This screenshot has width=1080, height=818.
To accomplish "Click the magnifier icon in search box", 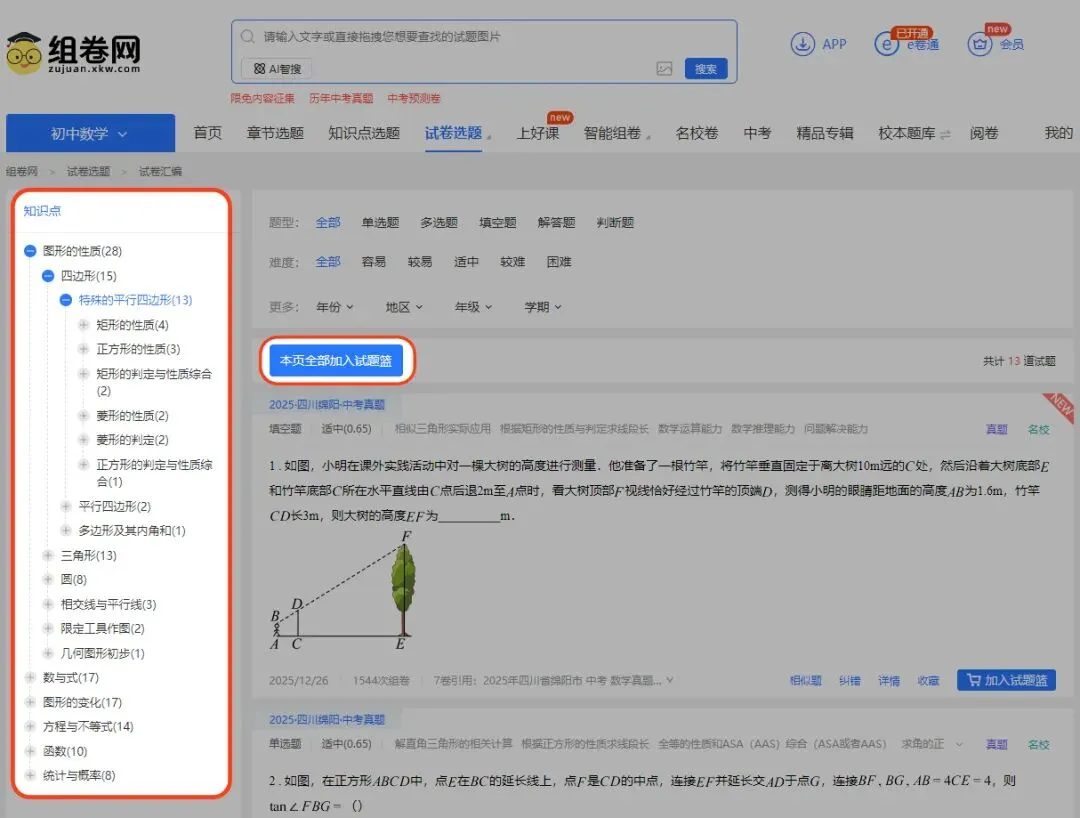I will click(x=247, y=36).
